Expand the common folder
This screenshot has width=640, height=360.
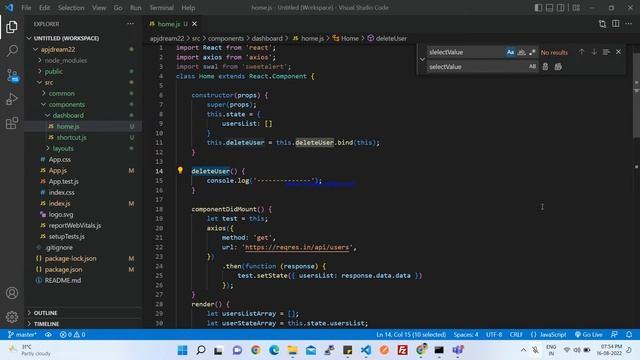(44, 93)
